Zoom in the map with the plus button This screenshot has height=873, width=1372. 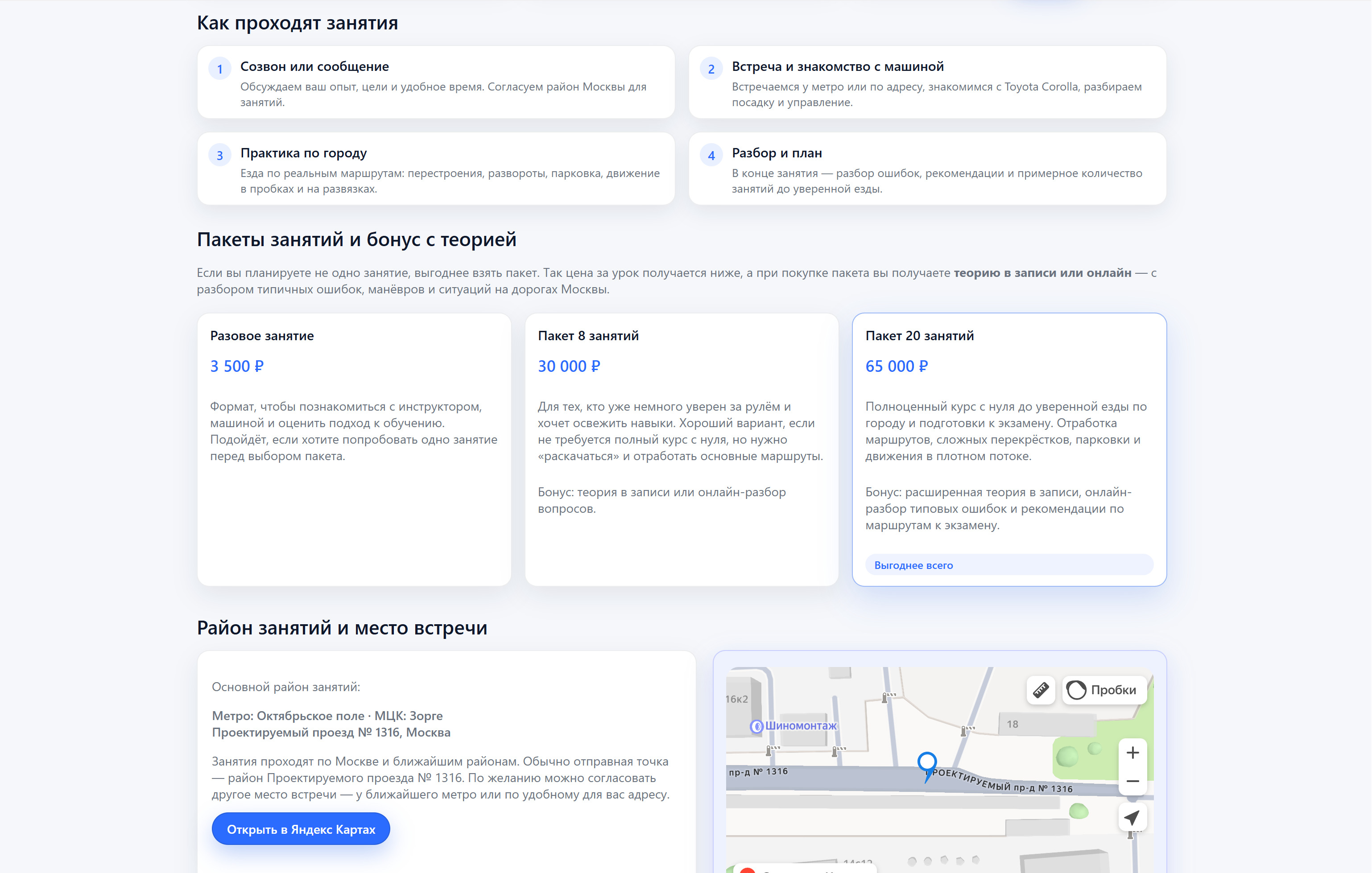tap(1132, 752)
